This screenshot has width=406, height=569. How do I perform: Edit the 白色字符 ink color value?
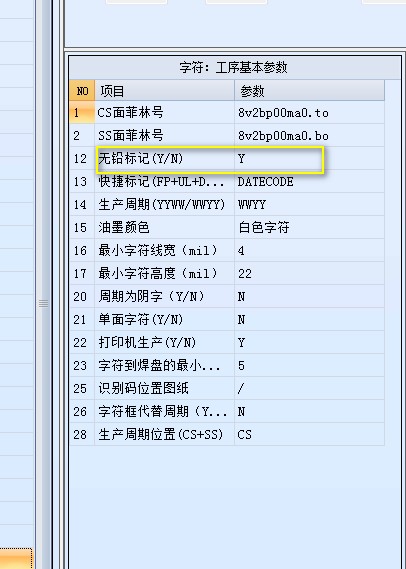309,228
